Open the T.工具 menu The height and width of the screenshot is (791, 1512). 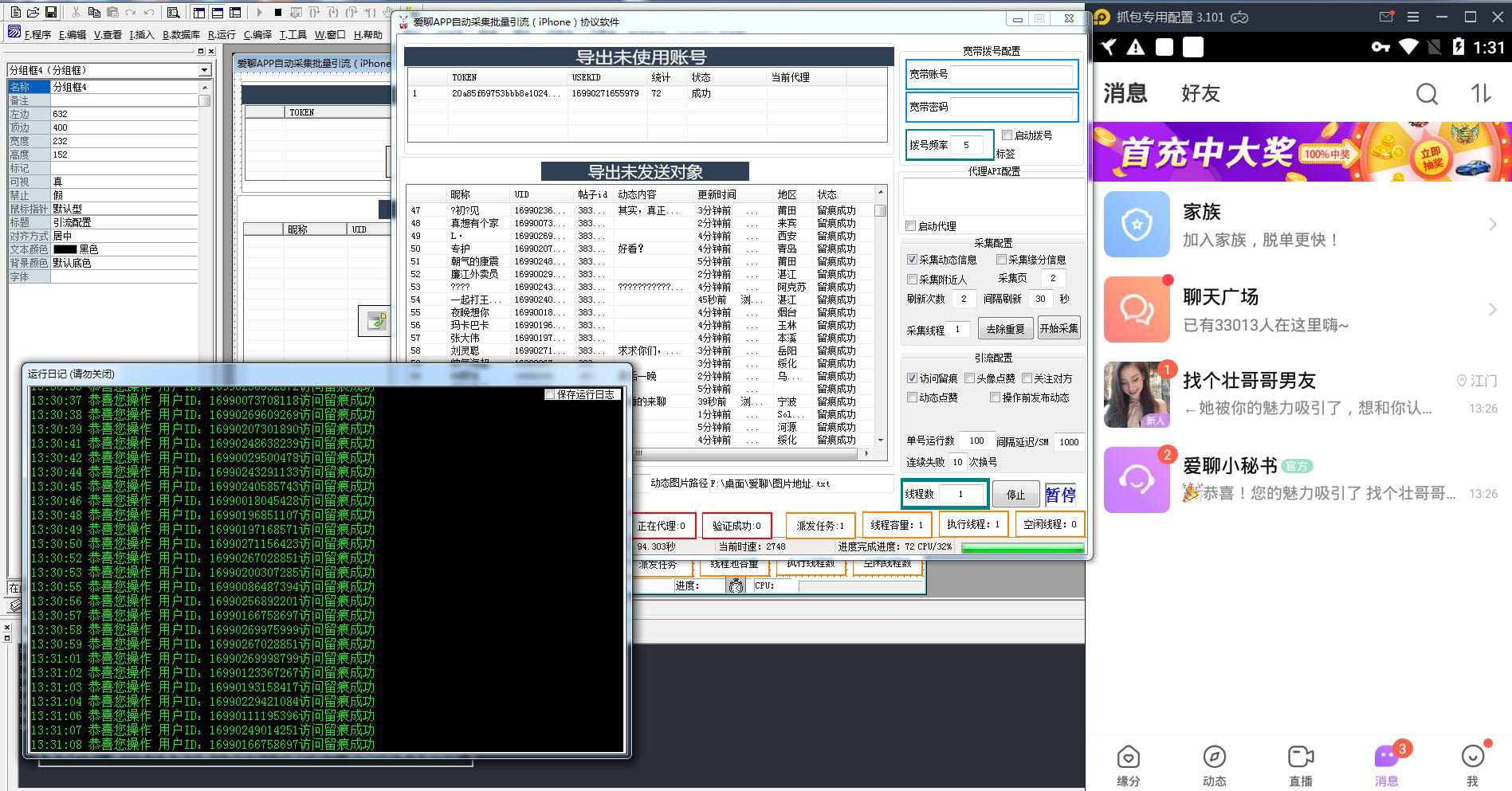click(293, 34)
